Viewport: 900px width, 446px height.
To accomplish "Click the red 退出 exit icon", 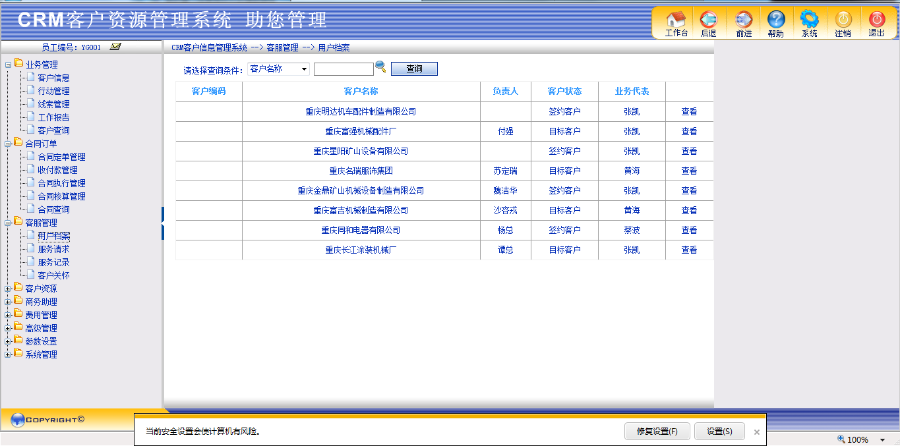I will click(x=876, y=20).
